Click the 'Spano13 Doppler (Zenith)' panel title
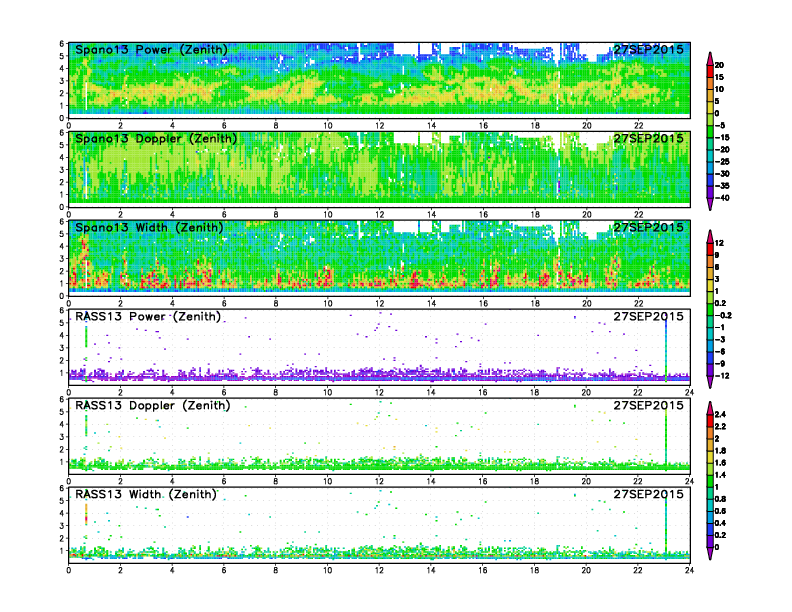This screenshot has width=792, height=612. pos(156,139)
